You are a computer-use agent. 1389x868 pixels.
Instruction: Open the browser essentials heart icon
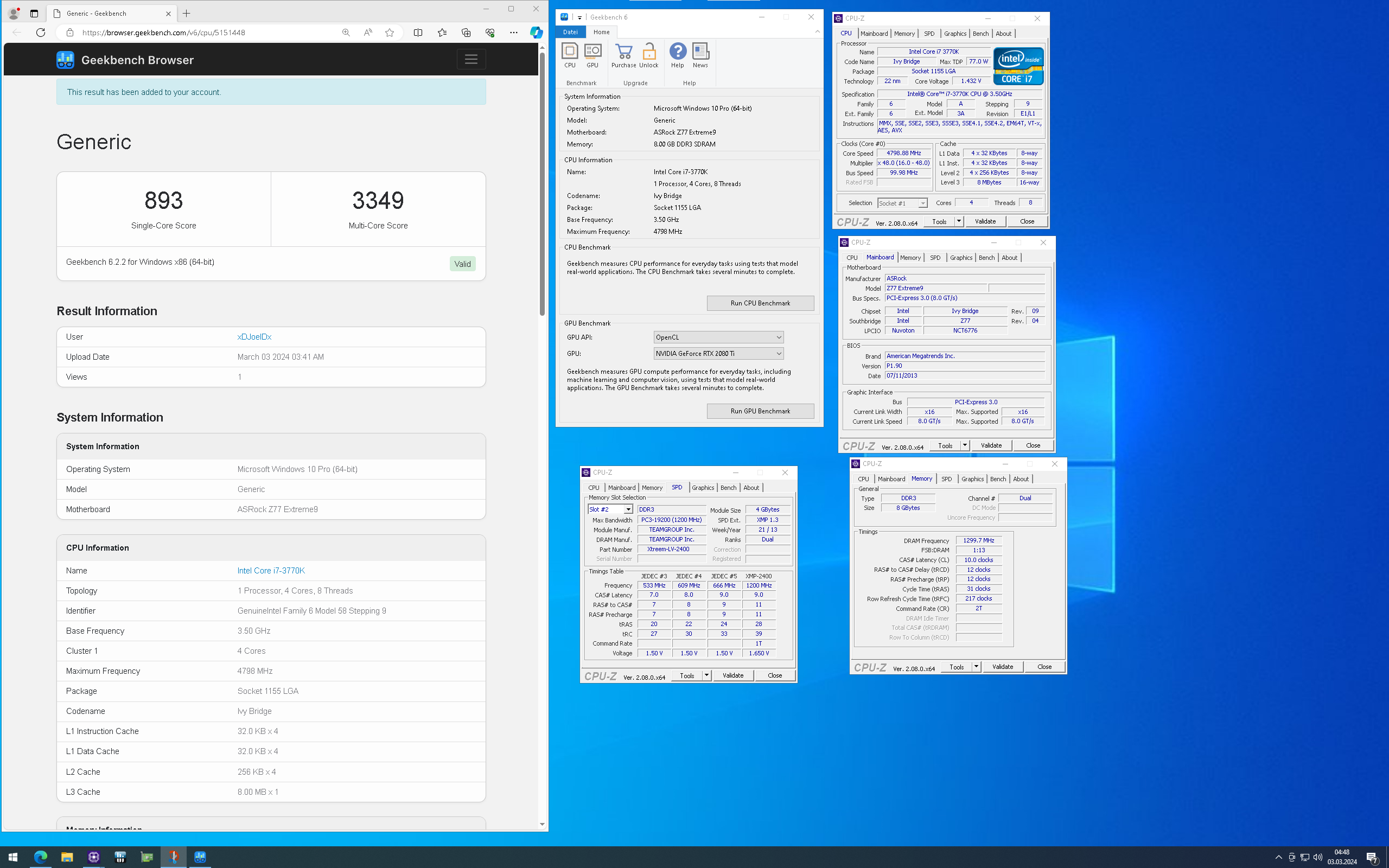[489, 33]
